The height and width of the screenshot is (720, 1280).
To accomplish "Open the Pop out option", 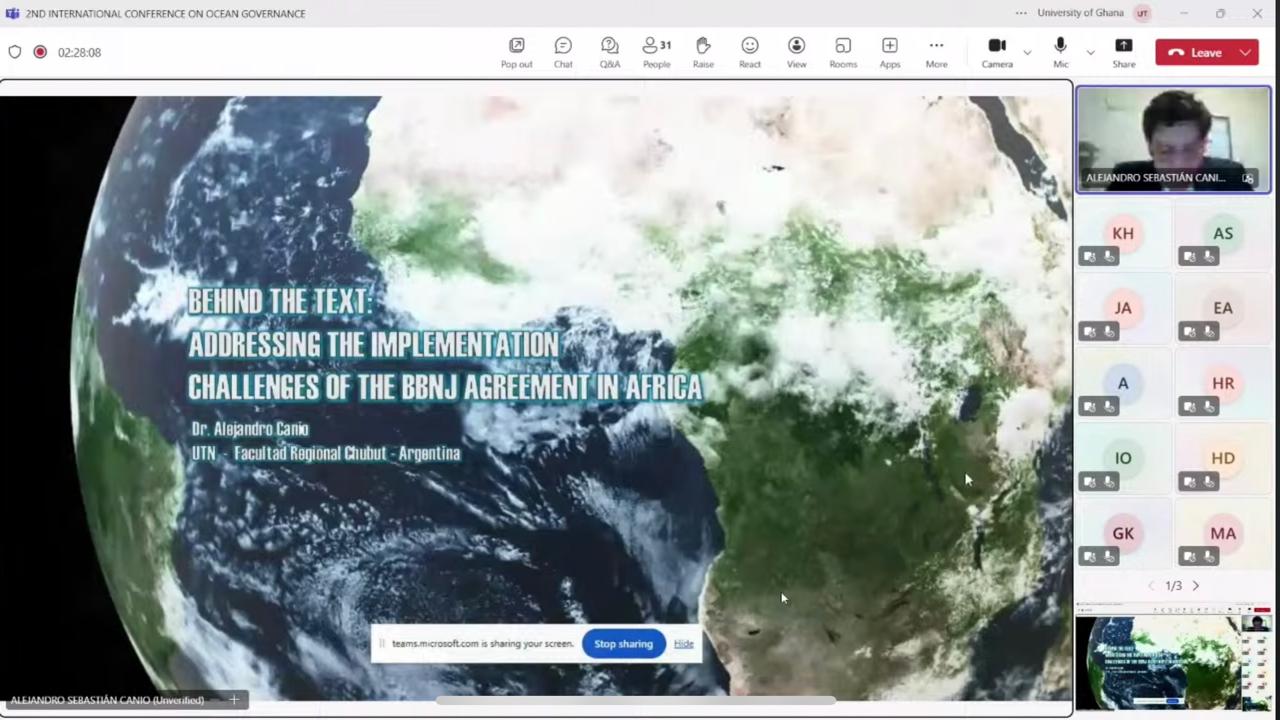I will click(x=516, y=53).
